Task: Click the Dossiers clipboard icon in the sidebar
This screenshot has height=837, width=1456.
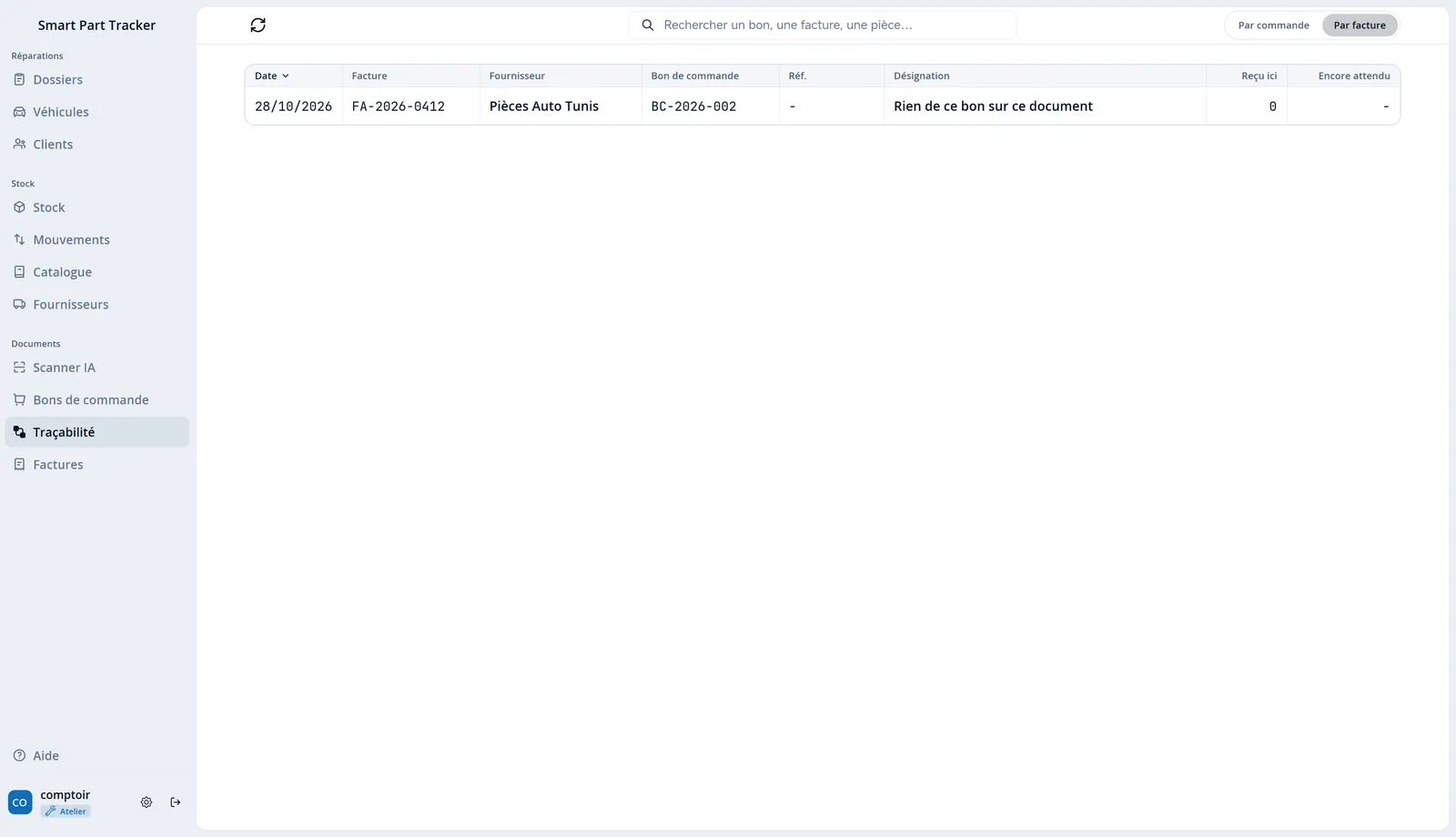Action: tap(19, 80)
